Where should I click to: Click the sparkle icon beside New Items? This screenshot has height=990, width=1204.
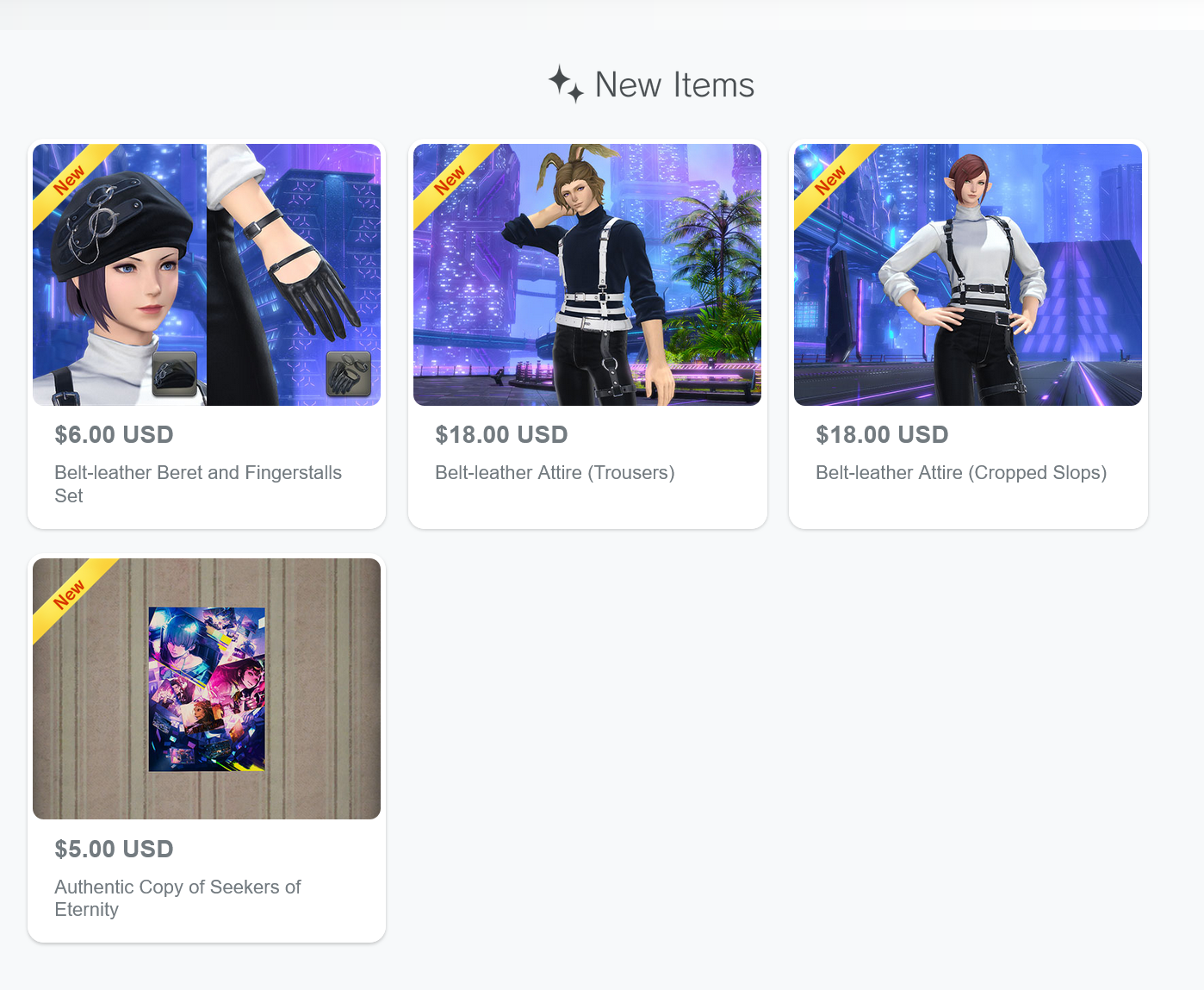pos(566,84)
